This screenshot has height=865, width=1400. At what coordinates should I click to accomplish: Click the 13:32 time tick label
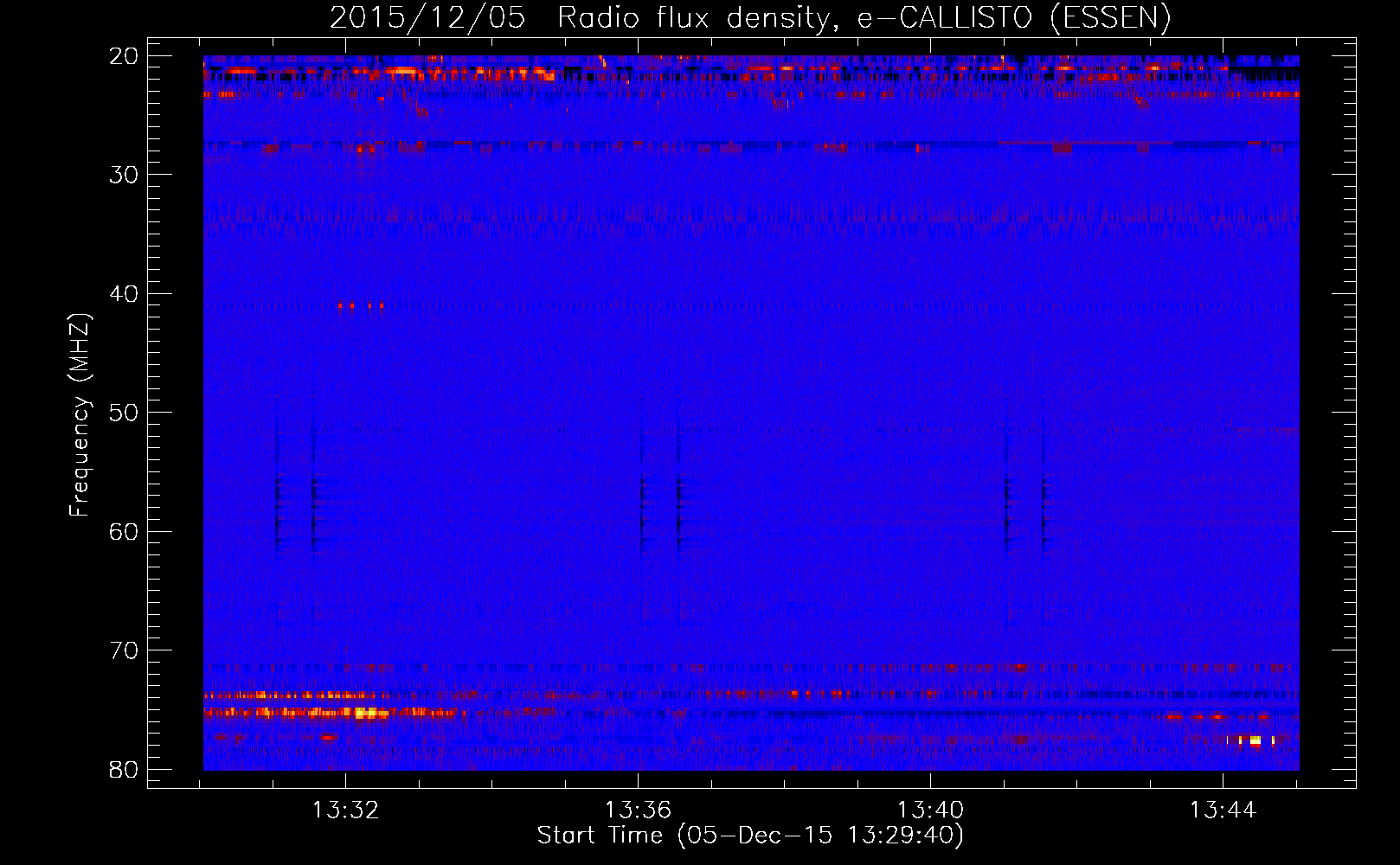(345, 811)
